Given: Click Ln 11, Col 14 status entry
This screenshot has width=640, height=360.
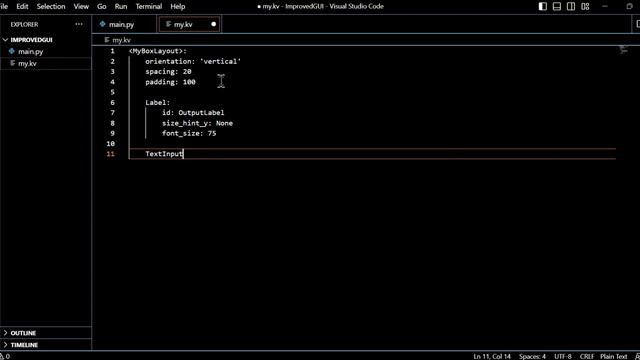Looking at the screenshot, I should pyautogui.click(x=492, y=356).
